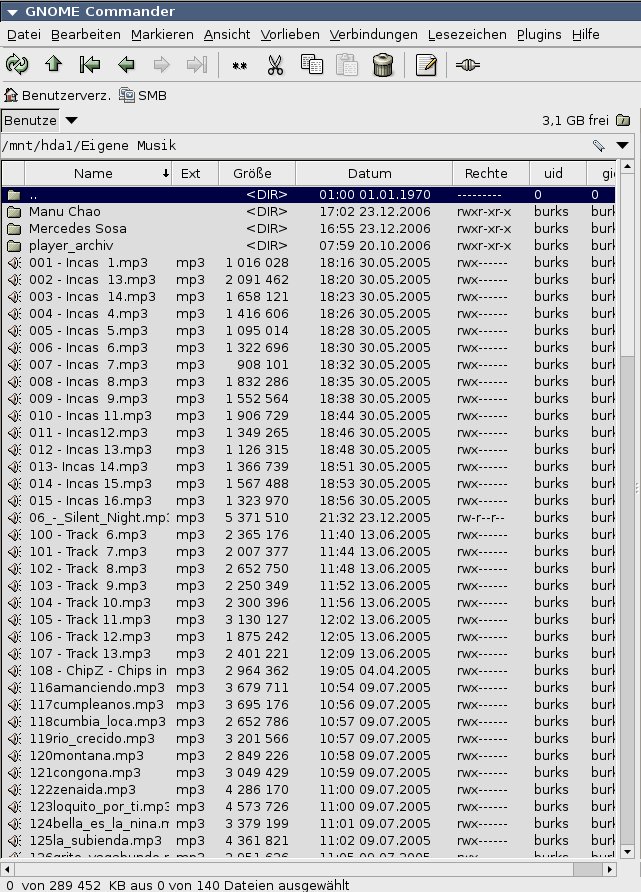Select file 001 - Incas 1.mp3
The width and height of the screenshot is (641, 892).
point(308,263)
